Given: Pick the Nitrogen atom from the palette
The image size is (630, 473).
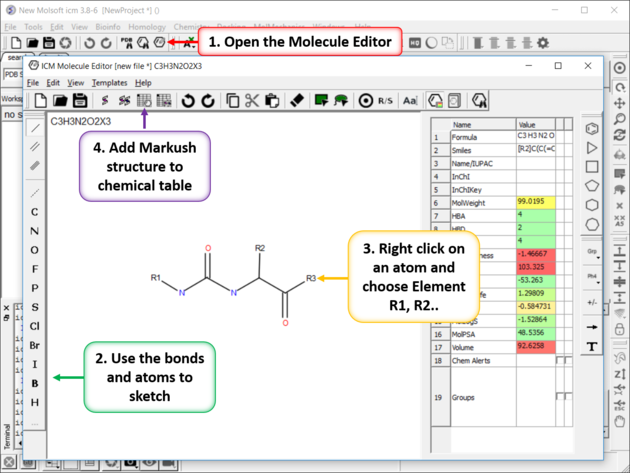Looking at the screenshot, I should pyautogui.click(x=35, y=230).
